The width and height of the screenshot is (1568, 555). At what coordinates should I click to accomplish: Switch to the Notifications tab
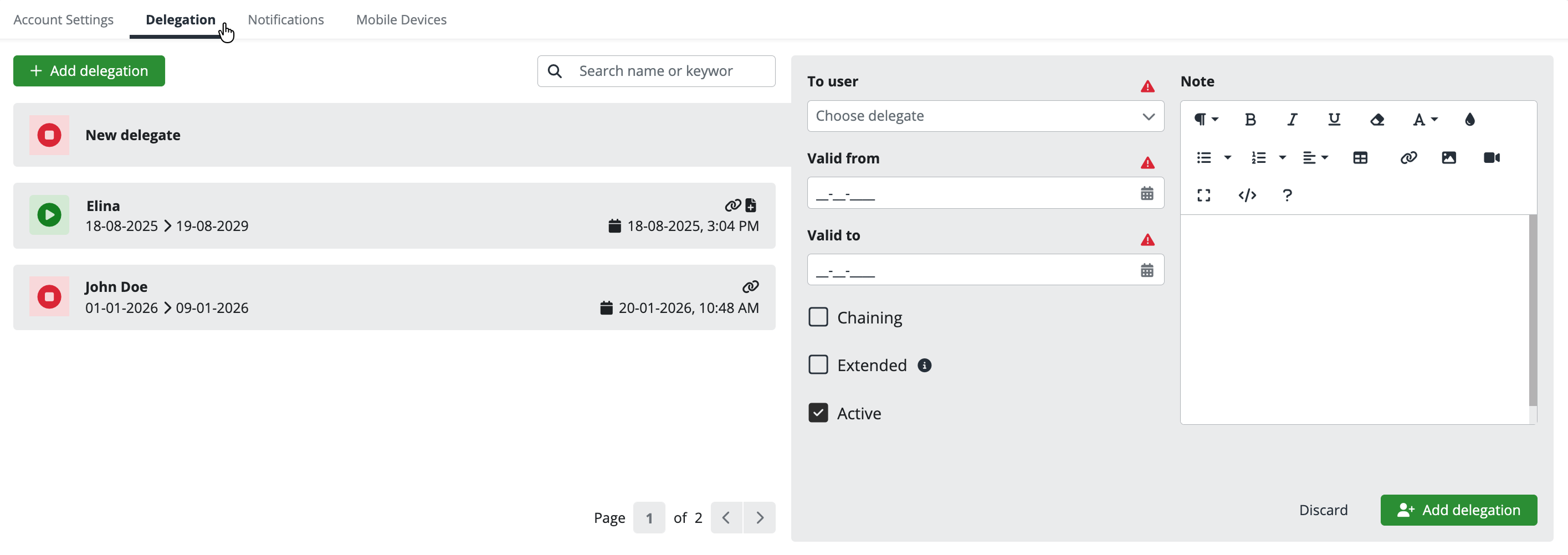pos(285,19)
